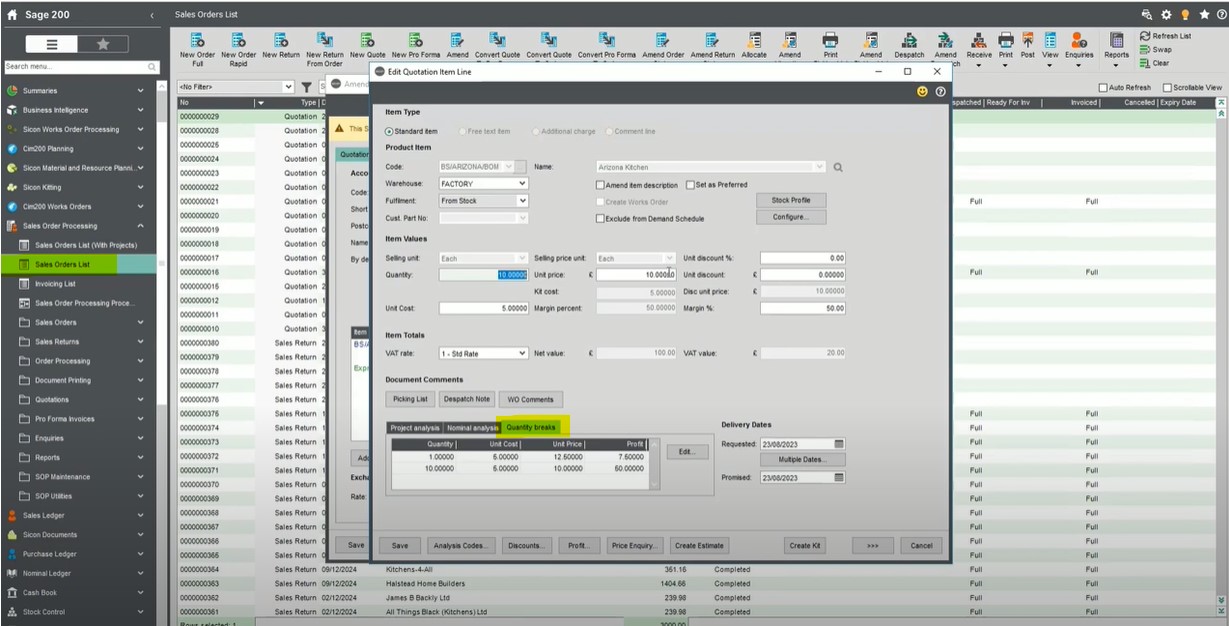Click the New Order Full toolbar icon
Image resolution: width=1229 pixels, height=626 pixels.
[x=198, y=40]
